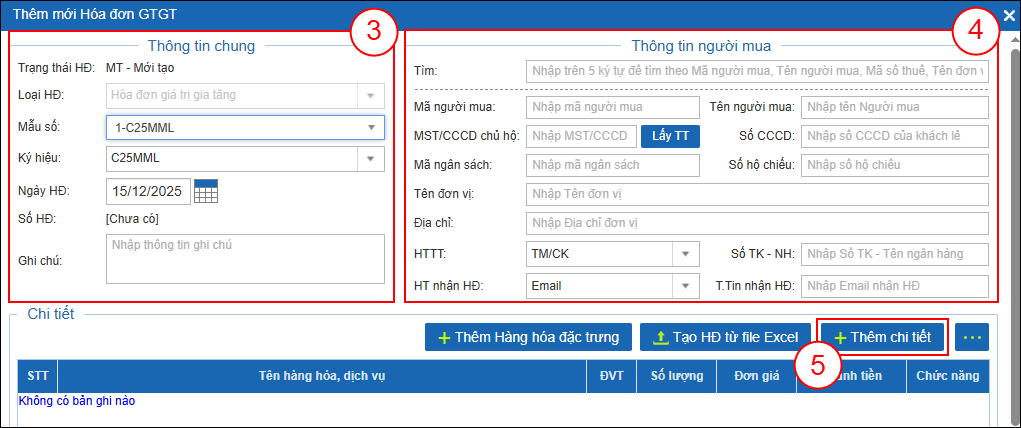Click Thêm Hàng hóa đặc trưng button
The width and height of the screenshot is (1021, 428).
[528, 337]
